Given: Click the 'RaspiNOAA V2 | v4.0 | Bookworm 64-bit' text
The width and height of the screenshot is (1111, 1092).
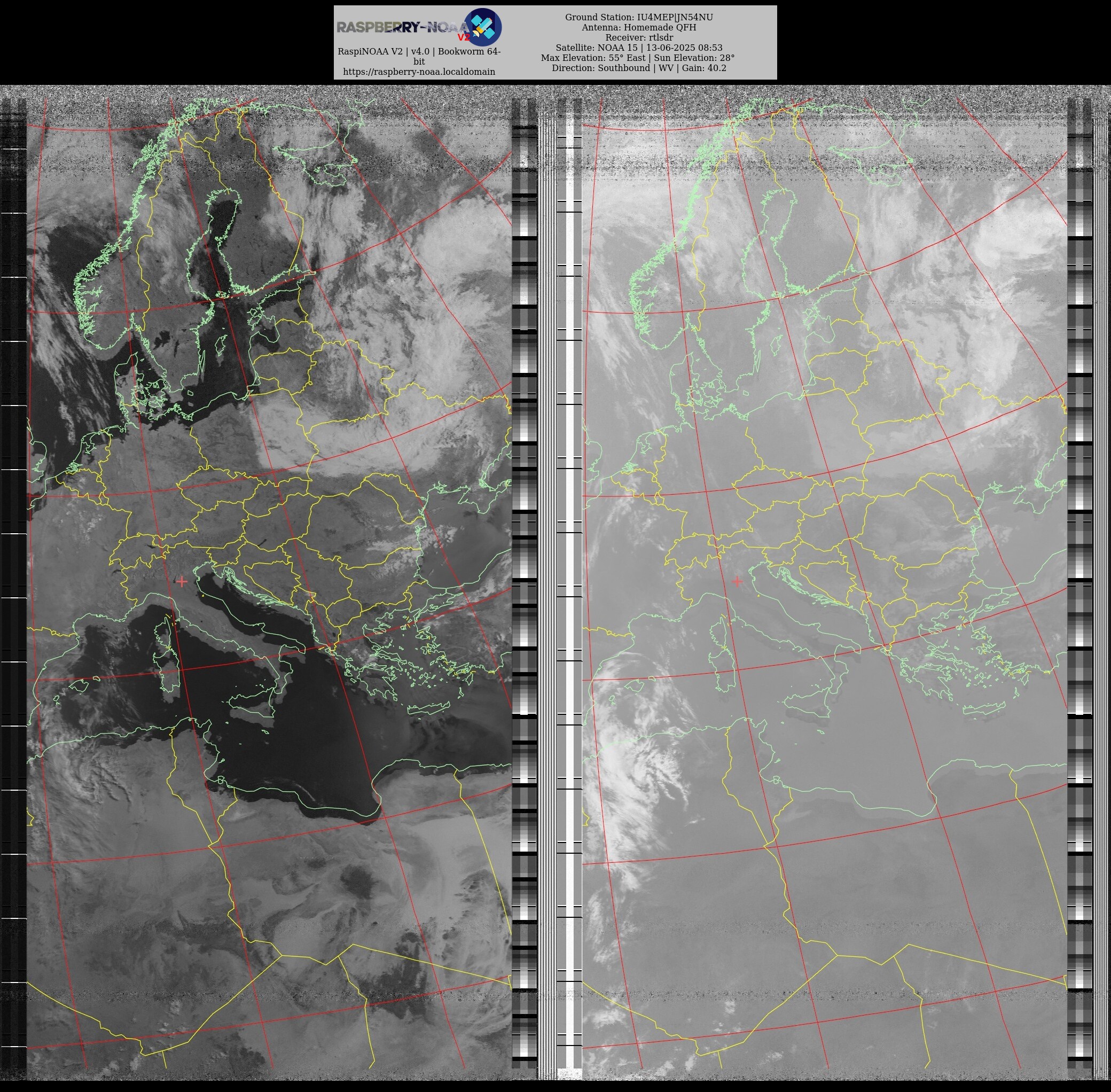Looking at the screenshot, I should point(419,56).
